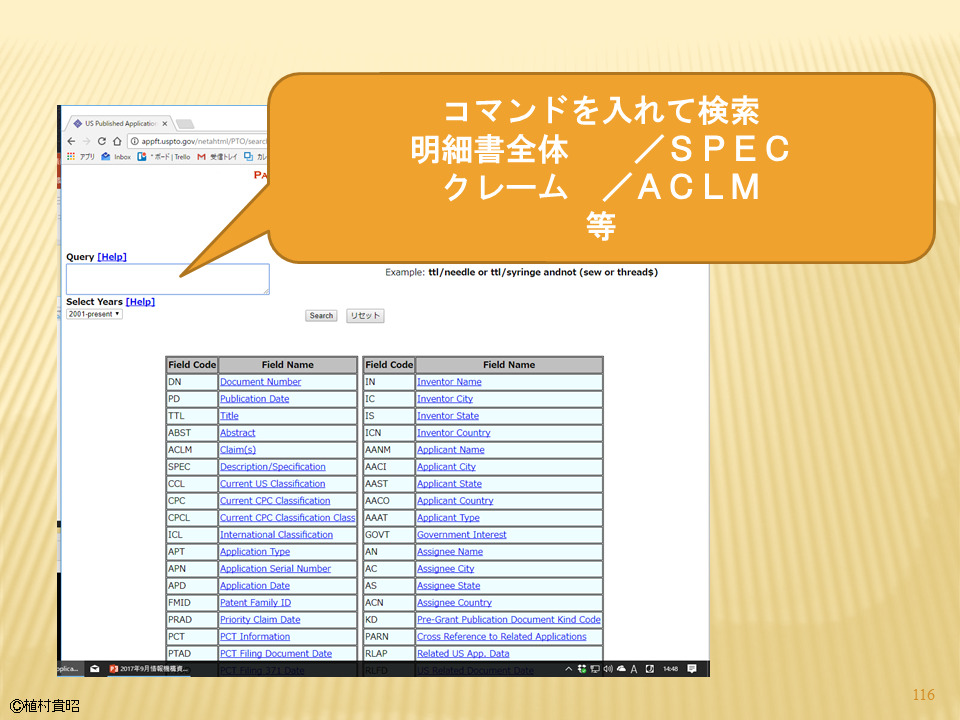This screenshot has height=720, width=960.
Task: Open the Applicant Name link
Action: point(451,450)
